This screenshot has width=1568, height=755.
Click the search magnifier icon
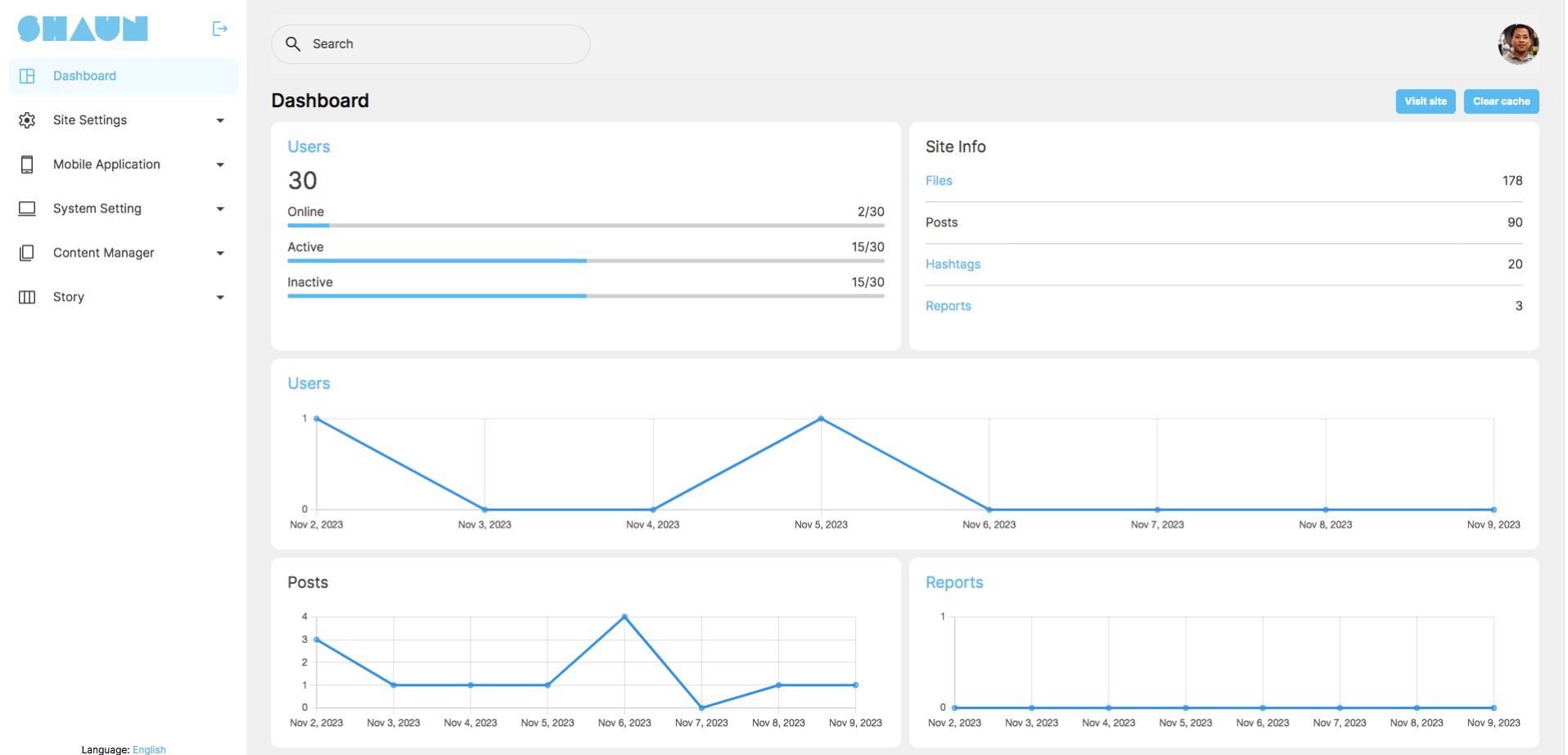(x=293, y=44)
